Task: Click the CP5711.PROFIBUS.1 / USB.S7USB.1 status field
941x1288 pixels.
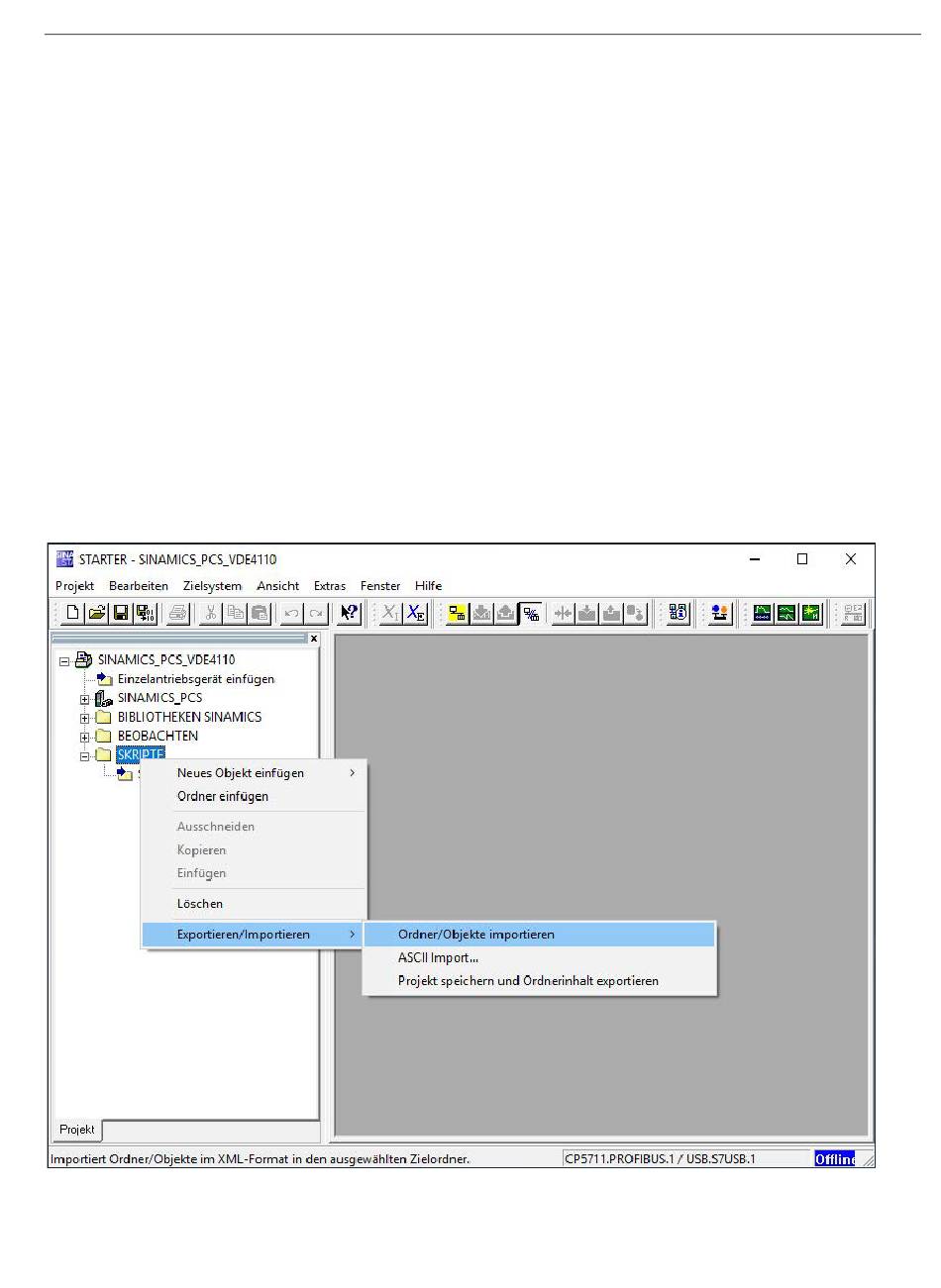Action: 683,1158
